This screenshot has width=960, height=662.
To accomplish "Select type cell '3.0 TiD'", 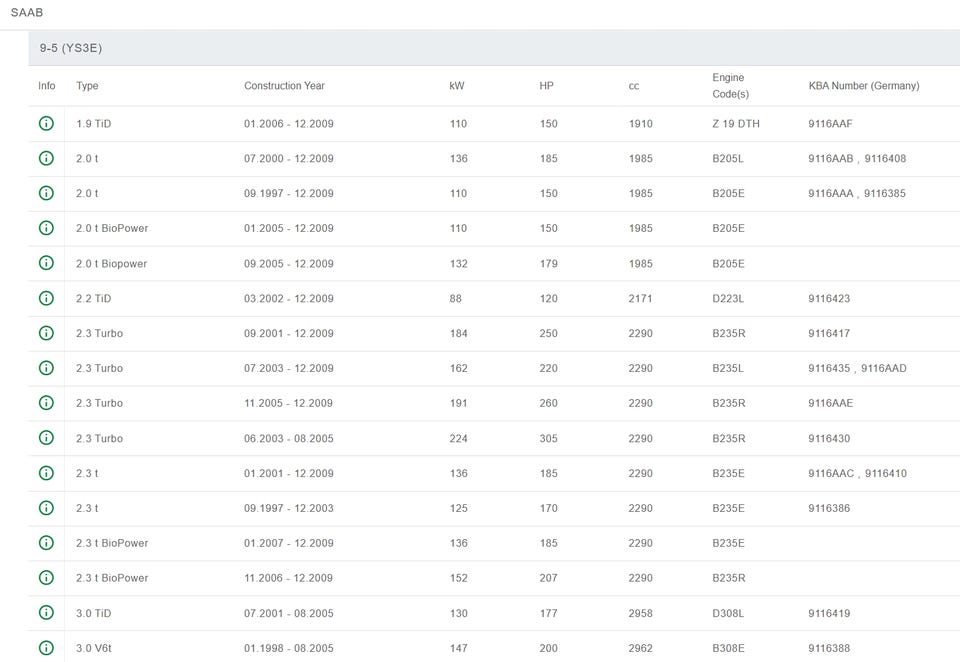I will pos(94,614).
